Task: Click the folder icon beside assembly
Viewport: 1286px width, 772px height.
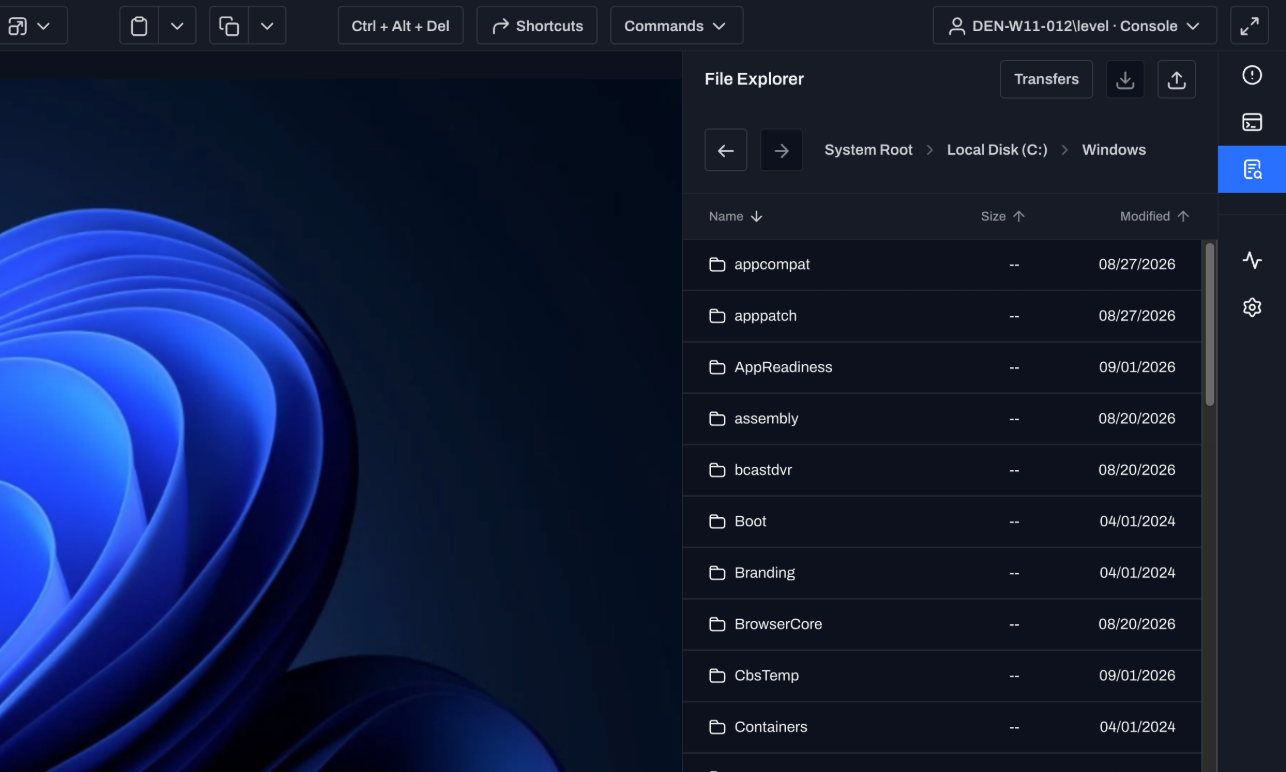Action: coord(717,419)
